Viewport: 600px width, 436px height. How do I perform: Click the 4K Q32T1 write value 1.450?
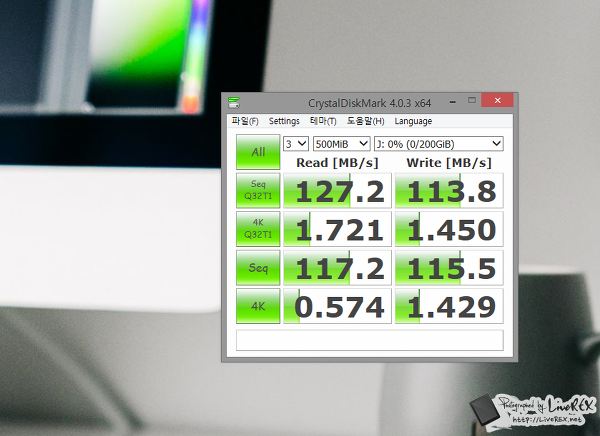449,229
